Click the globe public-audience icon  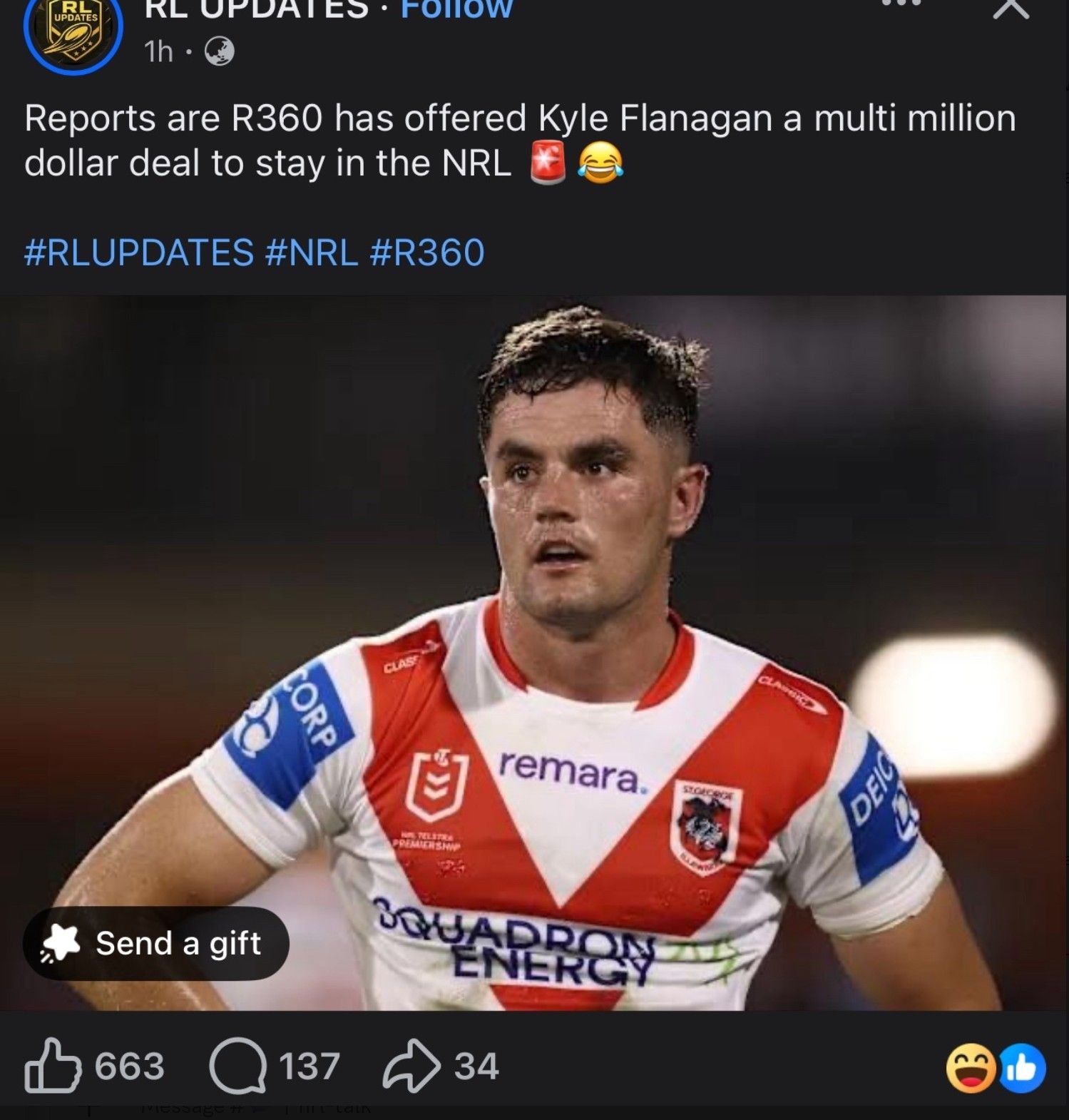[219, 51]
